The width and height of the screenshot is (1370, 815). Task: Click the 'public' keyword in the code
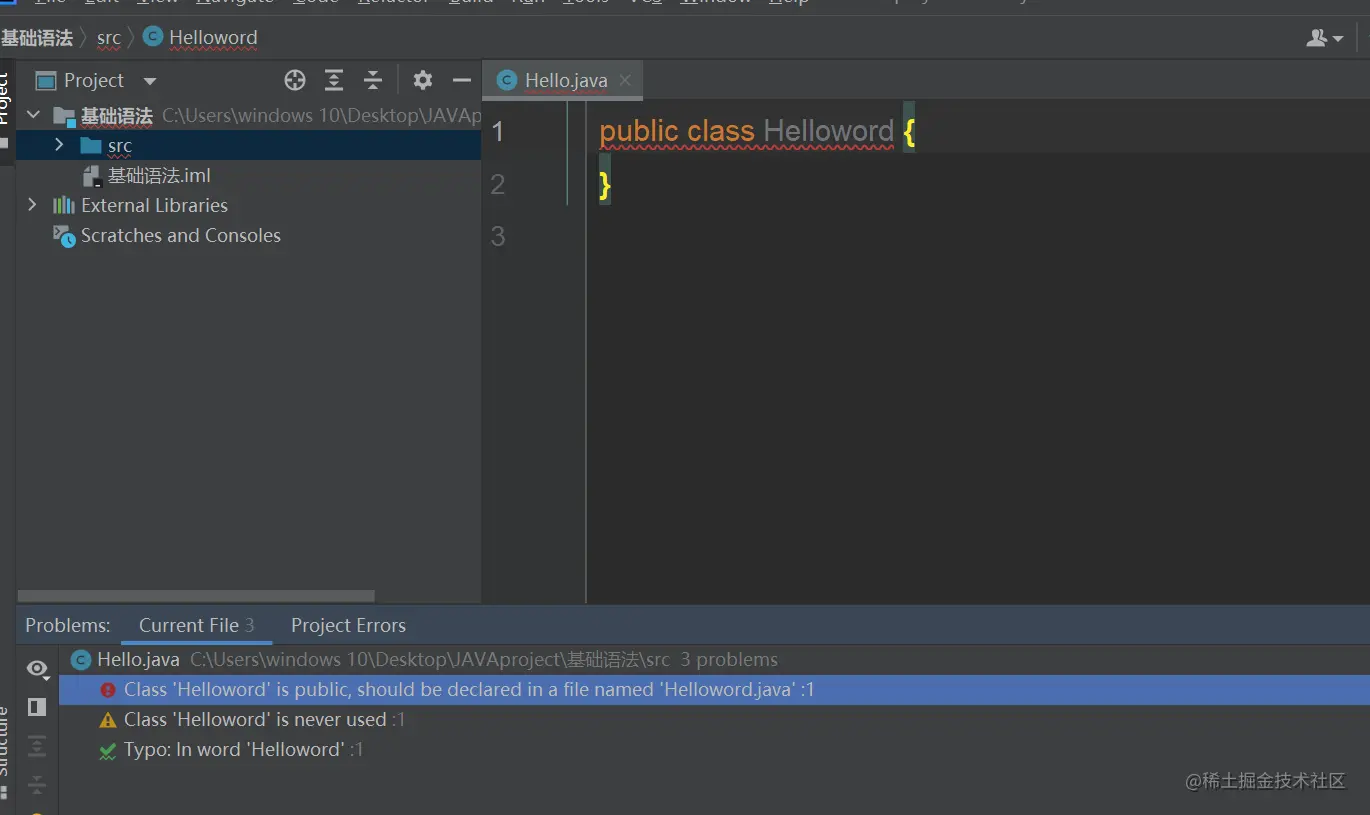[x=638, y=131]
